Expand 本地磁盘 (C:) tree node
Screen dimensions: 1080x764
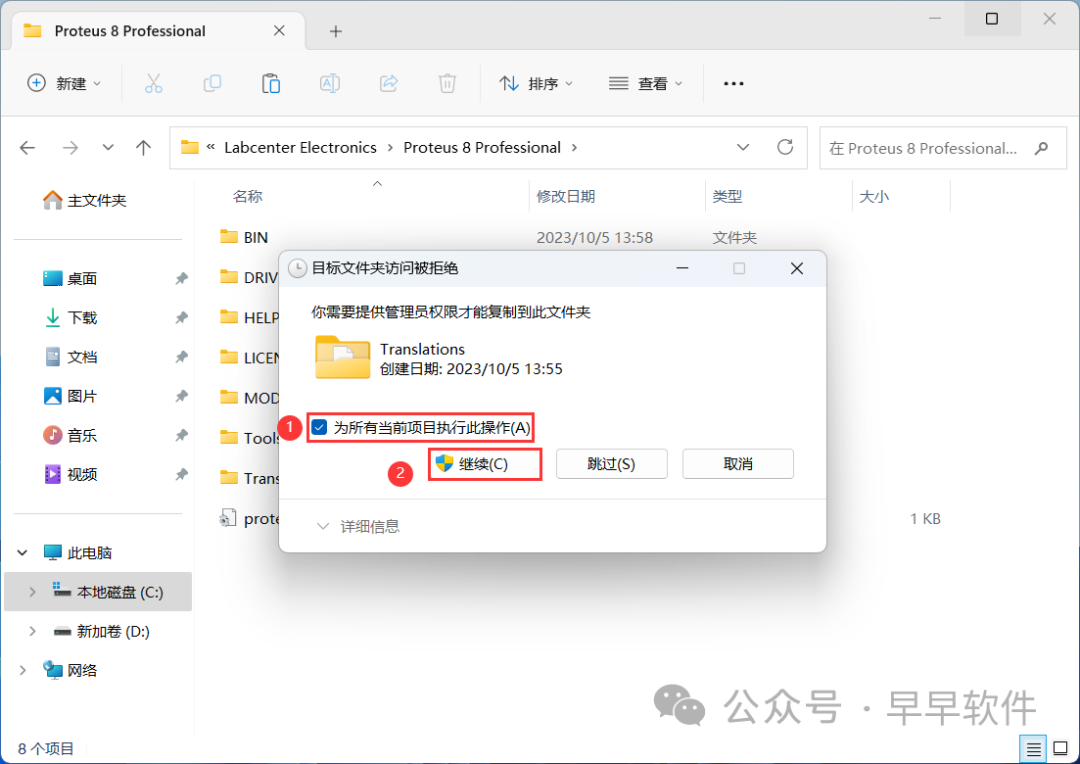pyautogui.click(x=32, y=592)
